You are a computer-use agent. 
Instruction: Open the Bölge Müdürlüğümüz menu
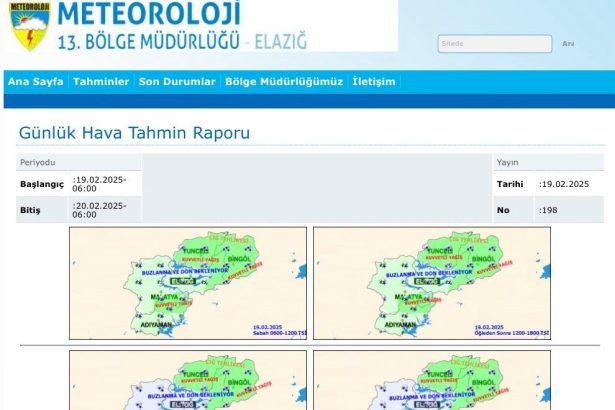pos(284,81)
